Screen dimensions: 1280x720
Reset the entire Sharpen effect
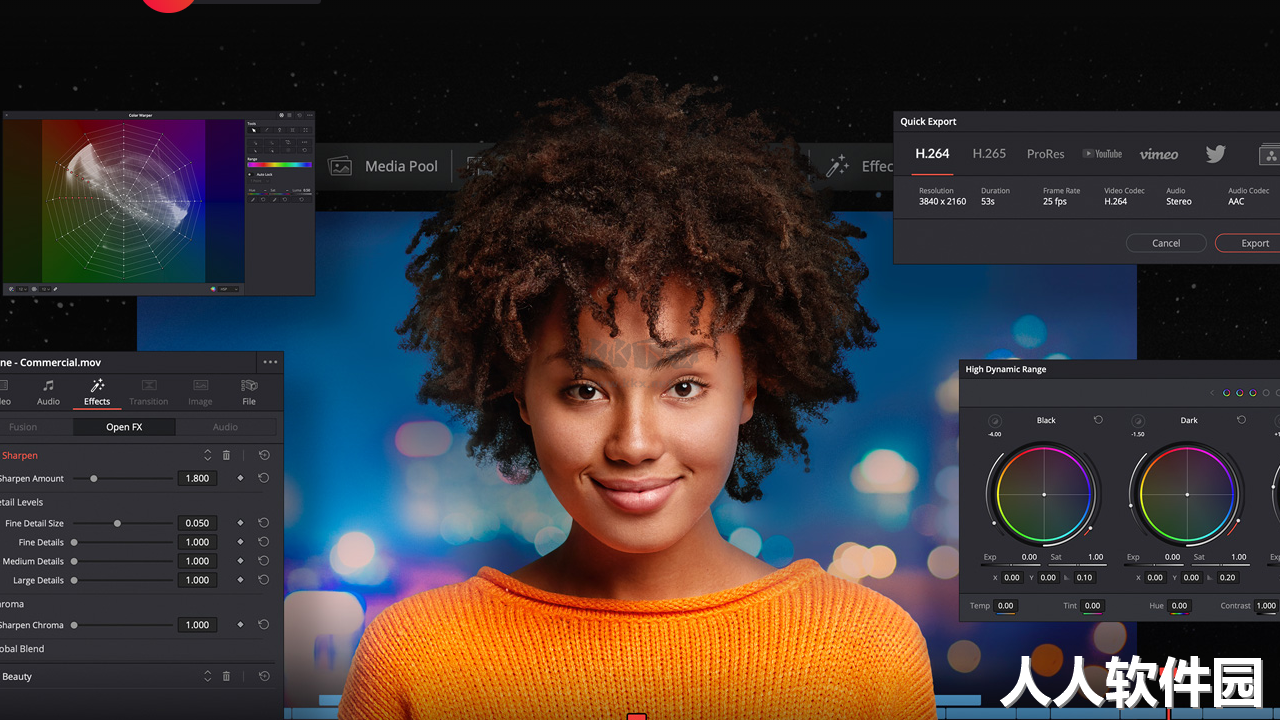coord(264,455)
